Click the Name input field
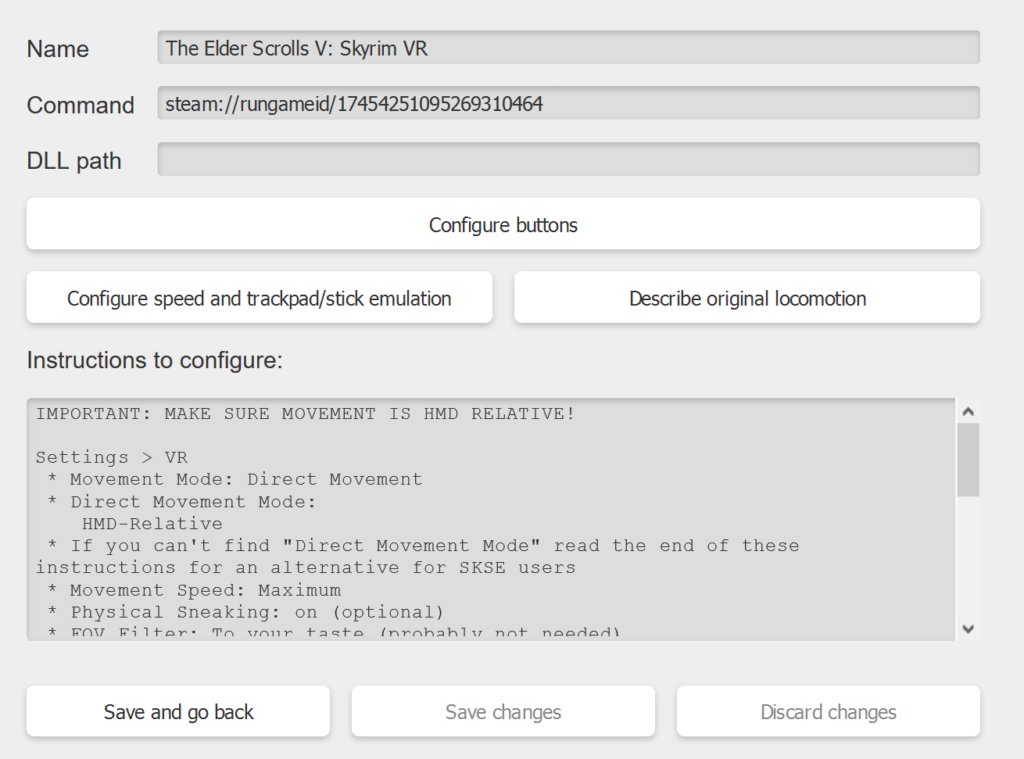This screenshot has height=759, width=1024. pos(568,48)
